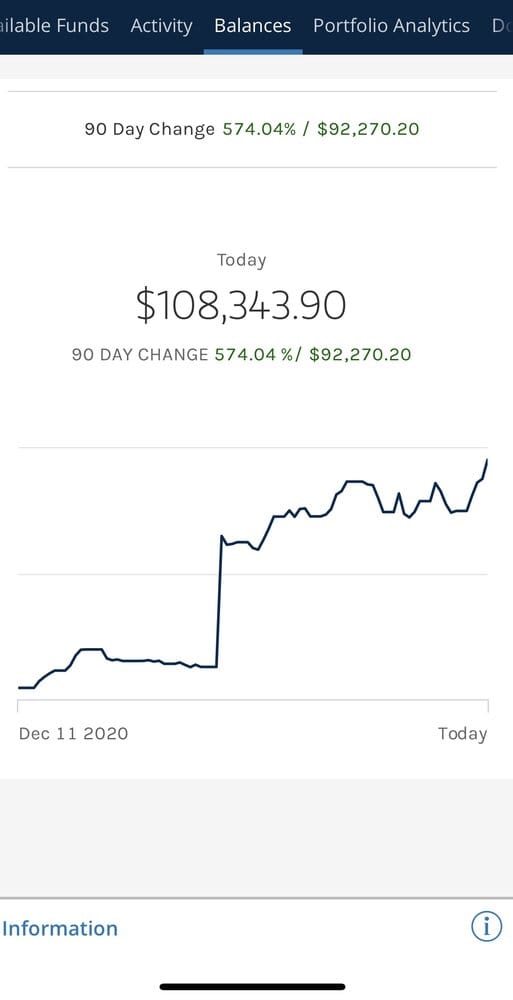Tap the green 574.04 % under the balance
Screen dimensions: 513x1000
(250, 355)
